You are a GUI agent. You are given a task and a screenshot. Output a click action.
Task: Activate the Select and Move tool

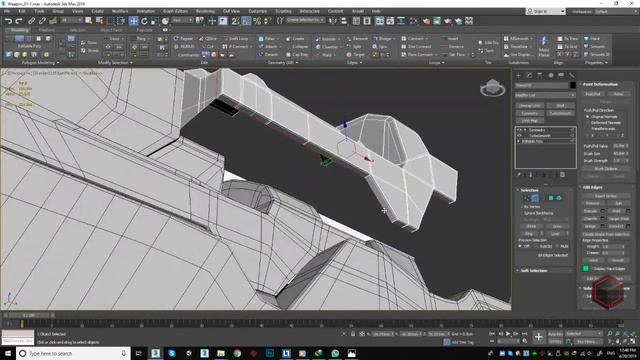tap(133, 21)
